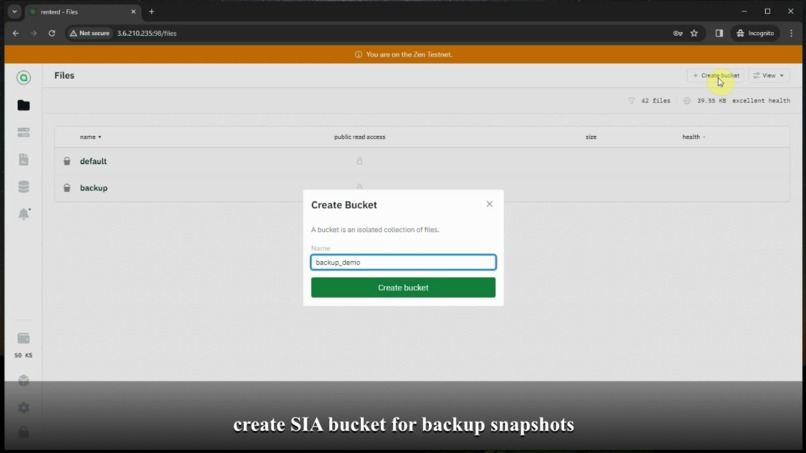The width and height of the screenshot is (806, 453).
Task: Open the Autopilot sidebar icon
Action: click(x=24, y=133)
